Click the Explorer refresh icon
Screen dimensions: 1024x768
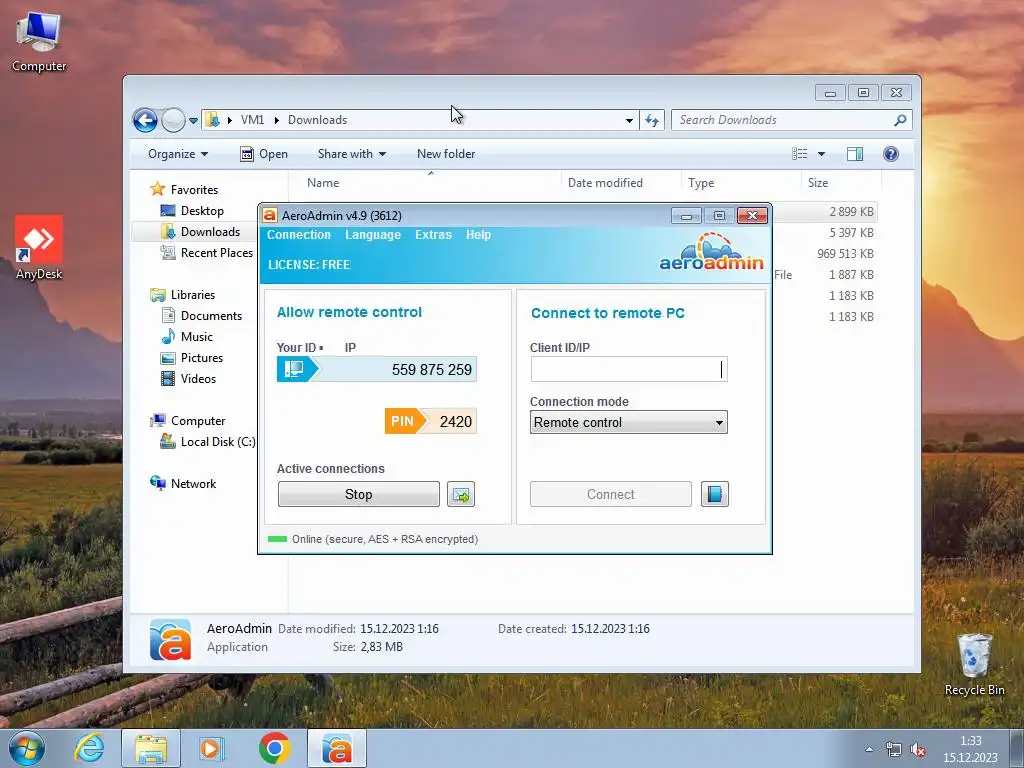tap(652, 120)
